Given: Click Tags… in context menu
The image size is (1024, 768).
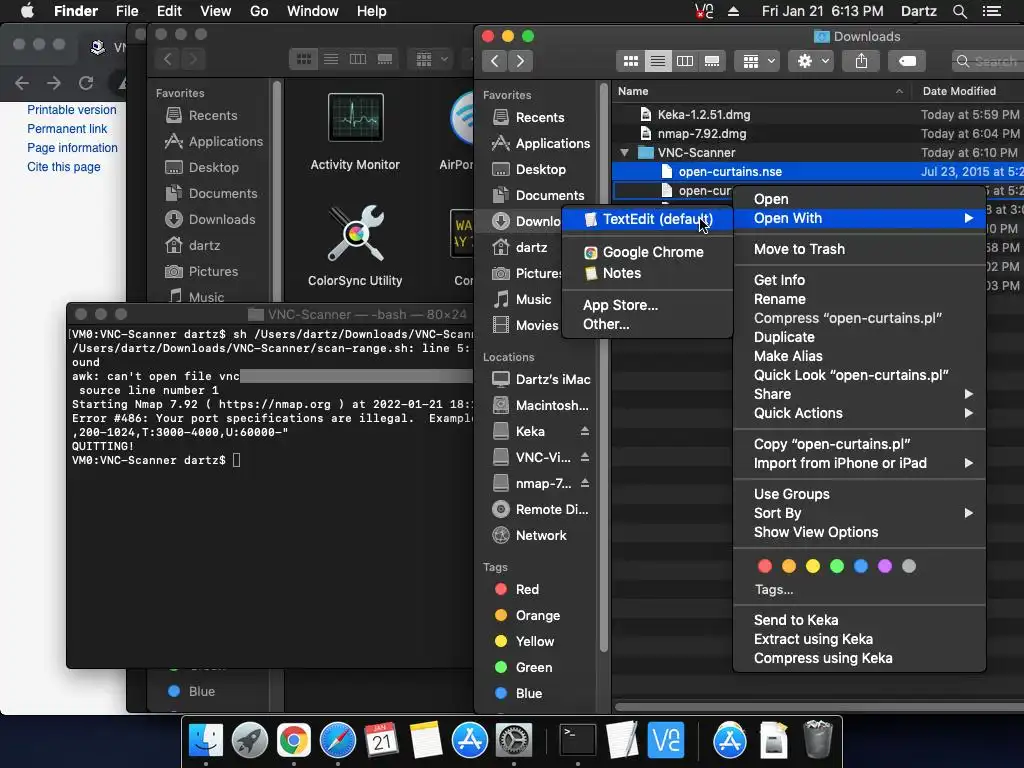Looking at the screenshot, I should tap(774, 590).
